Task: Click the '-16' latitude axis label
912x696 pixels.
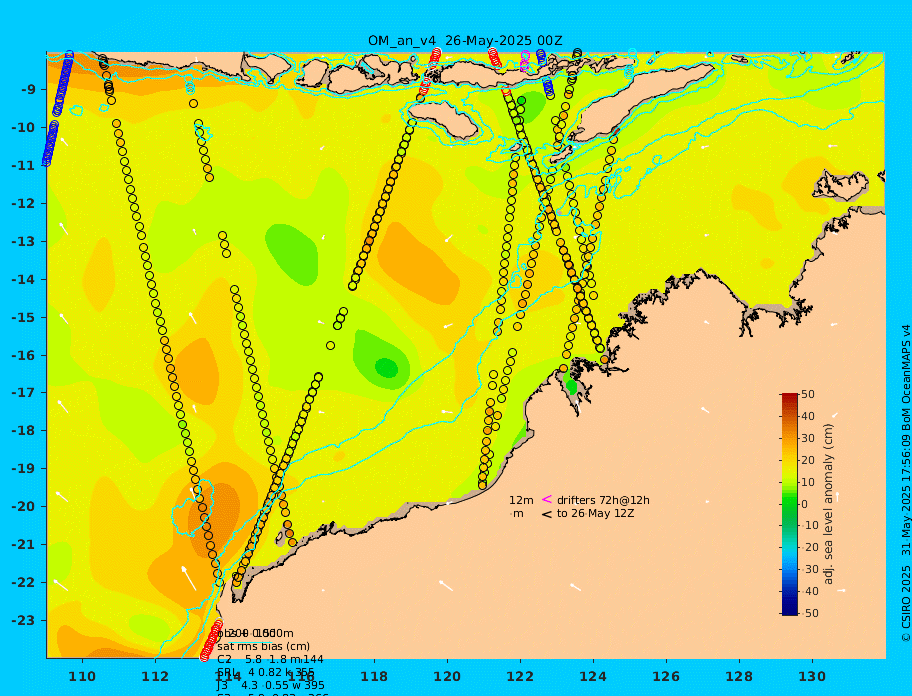Action: pyautogui.click(x=24, y=355)
